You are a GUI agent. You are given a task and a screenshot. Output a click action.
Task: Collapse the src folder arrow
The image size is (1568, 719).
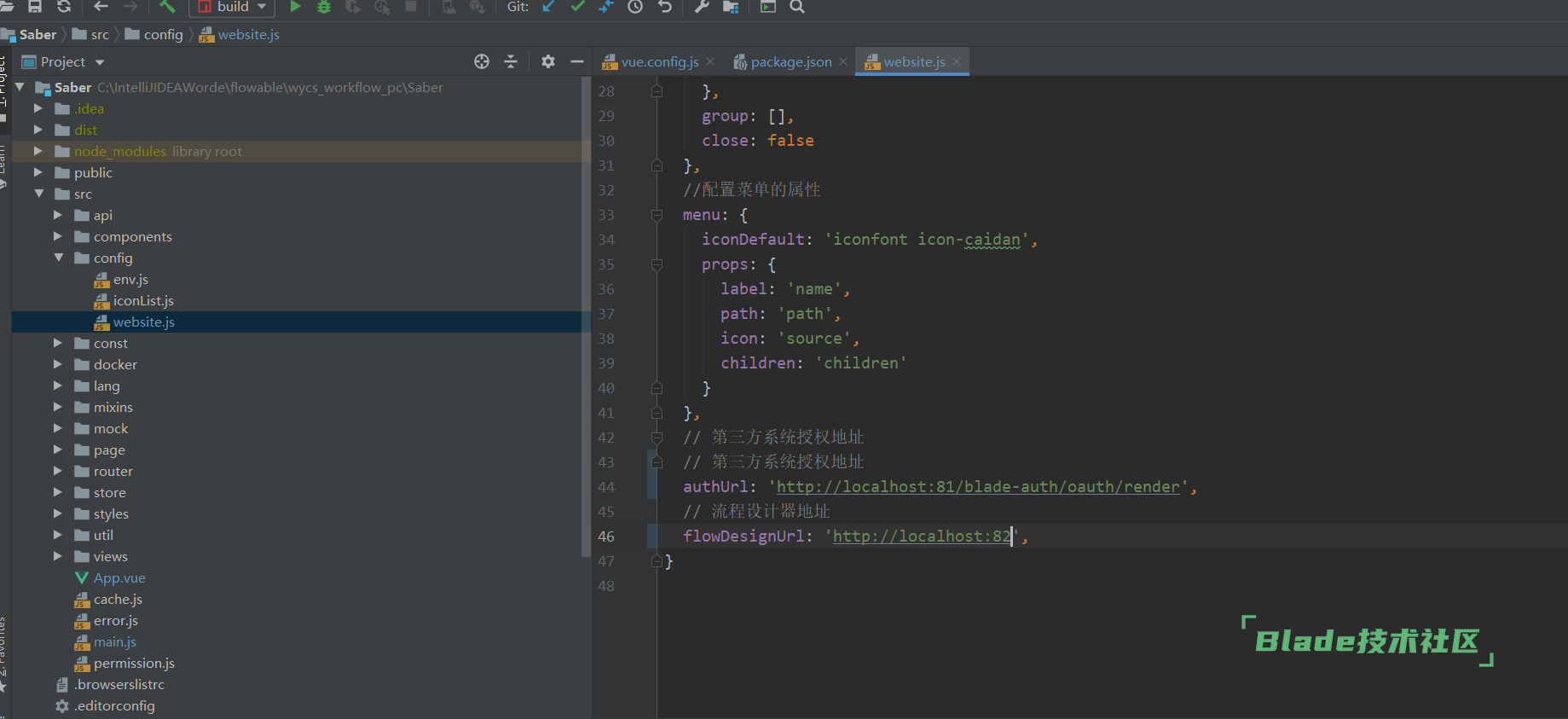tap(38, 194)
